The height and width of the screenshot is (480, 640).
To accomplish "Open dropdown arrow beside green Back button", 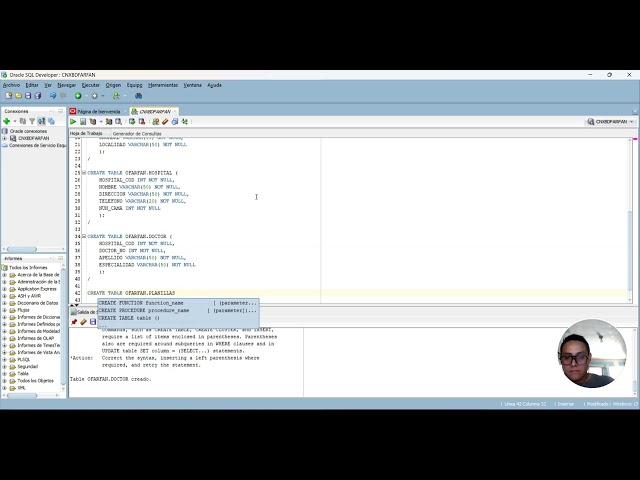I will point(86,96).
